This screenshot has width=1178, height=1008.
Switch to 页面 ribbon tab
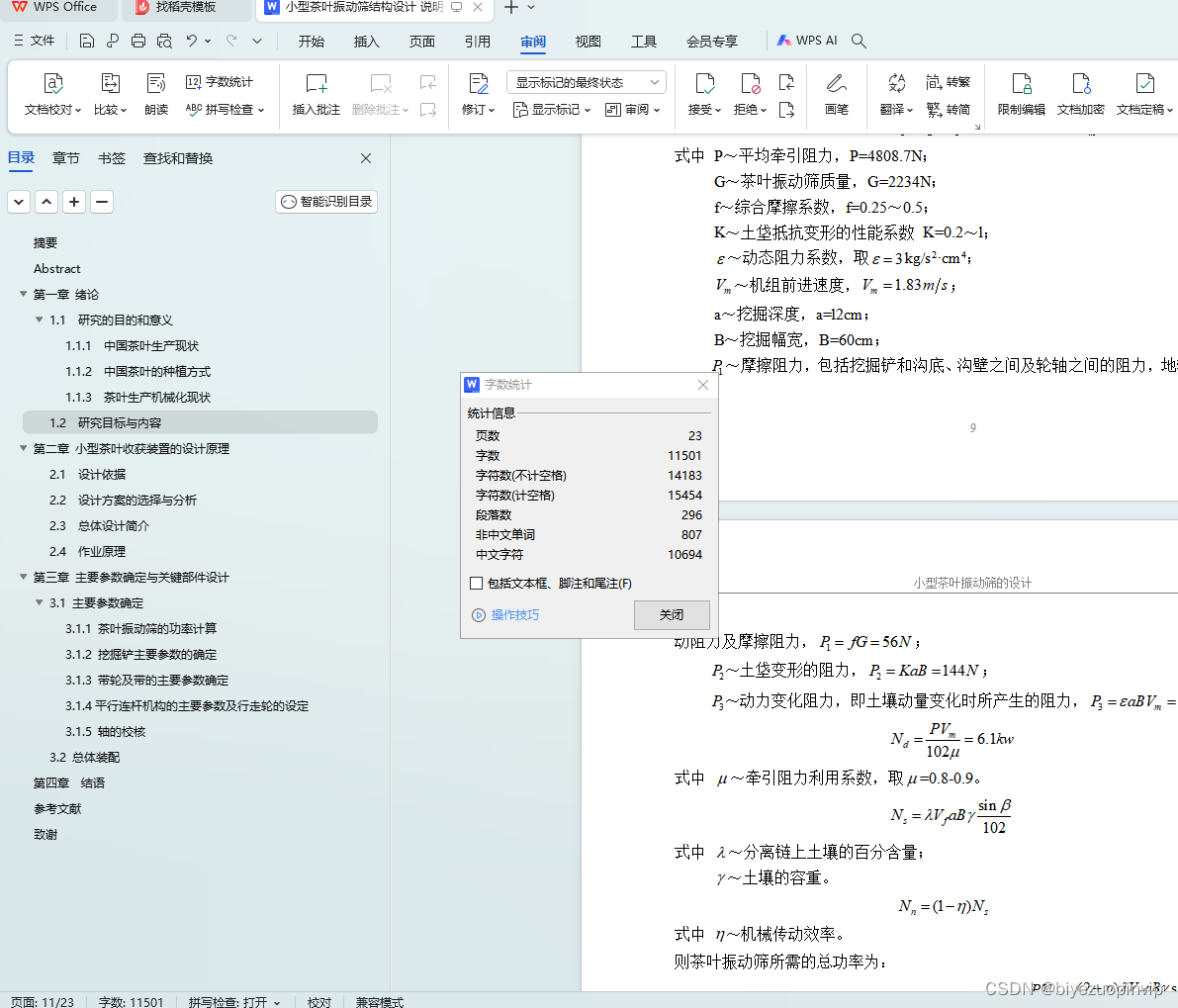(421, 42)
